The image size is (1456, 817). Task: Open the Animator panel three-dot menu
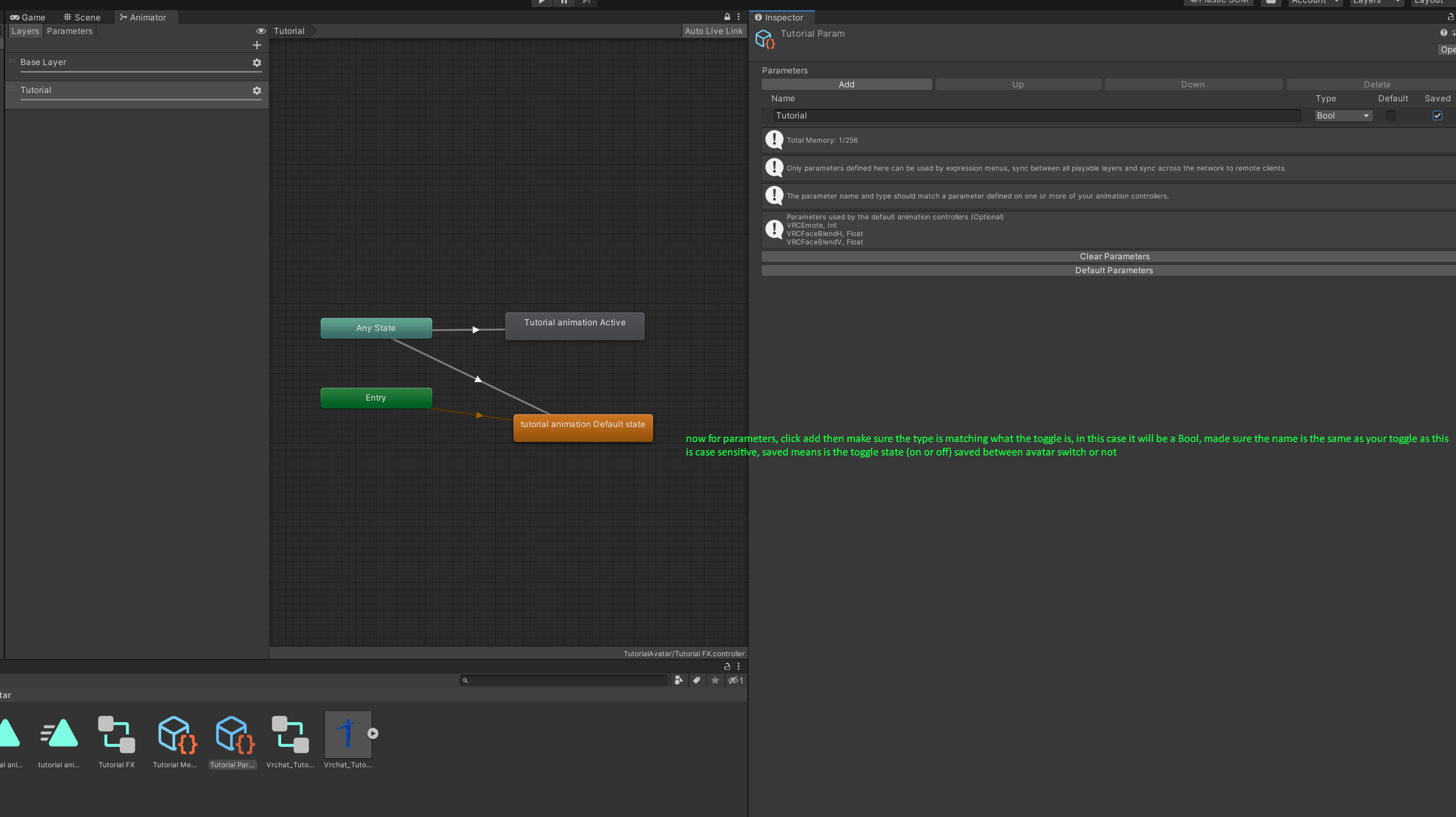[x=738, y=17]
